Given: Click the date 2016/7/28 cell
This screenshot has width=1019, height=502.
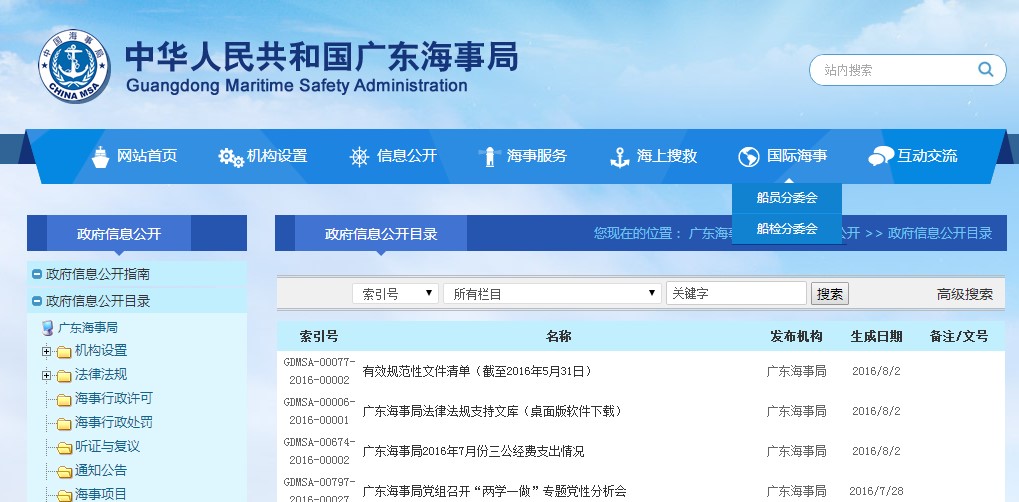Looking at the screenshot, I should coord(876,491).
